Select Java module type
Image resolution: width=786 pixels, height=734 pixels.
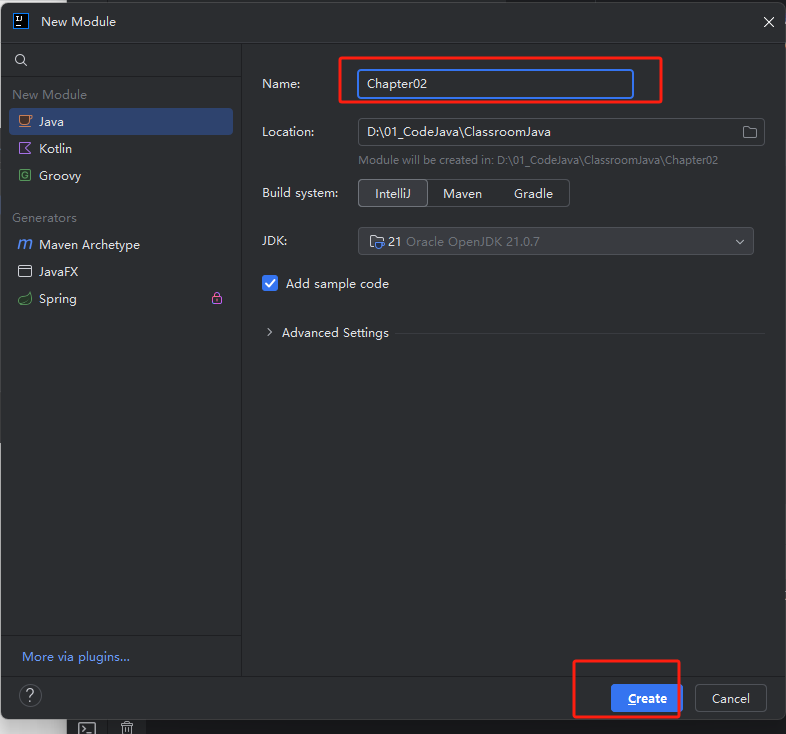pyautogui.click(x=121, y=121)
